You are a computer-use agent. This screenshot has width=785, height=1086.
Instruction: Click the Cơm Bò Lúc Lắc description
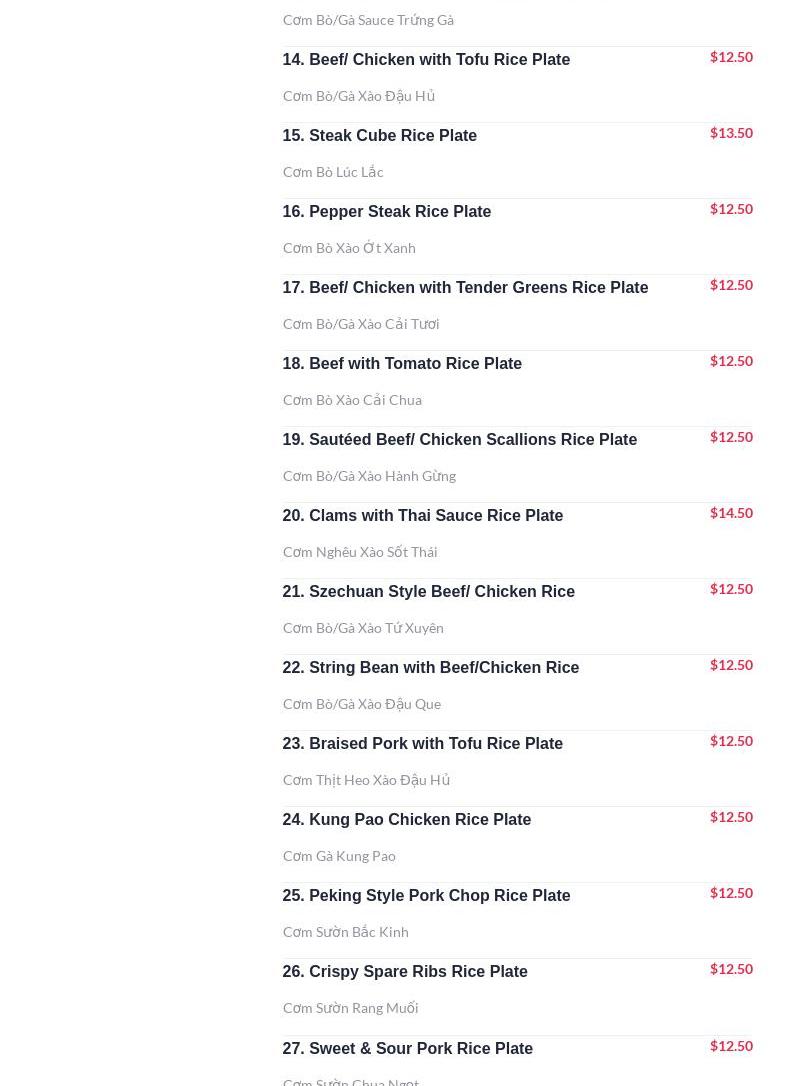coord(333,172)
